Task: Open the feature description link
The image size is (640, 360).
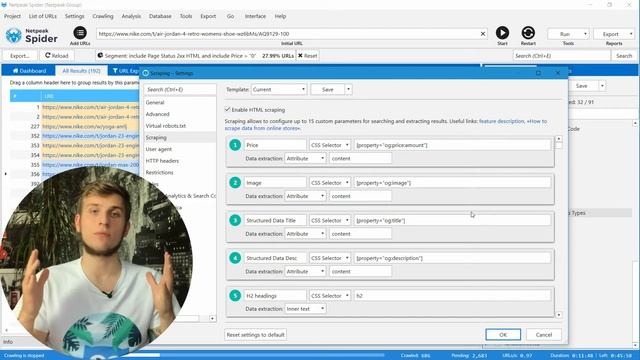Action: [x=502, y=121]
